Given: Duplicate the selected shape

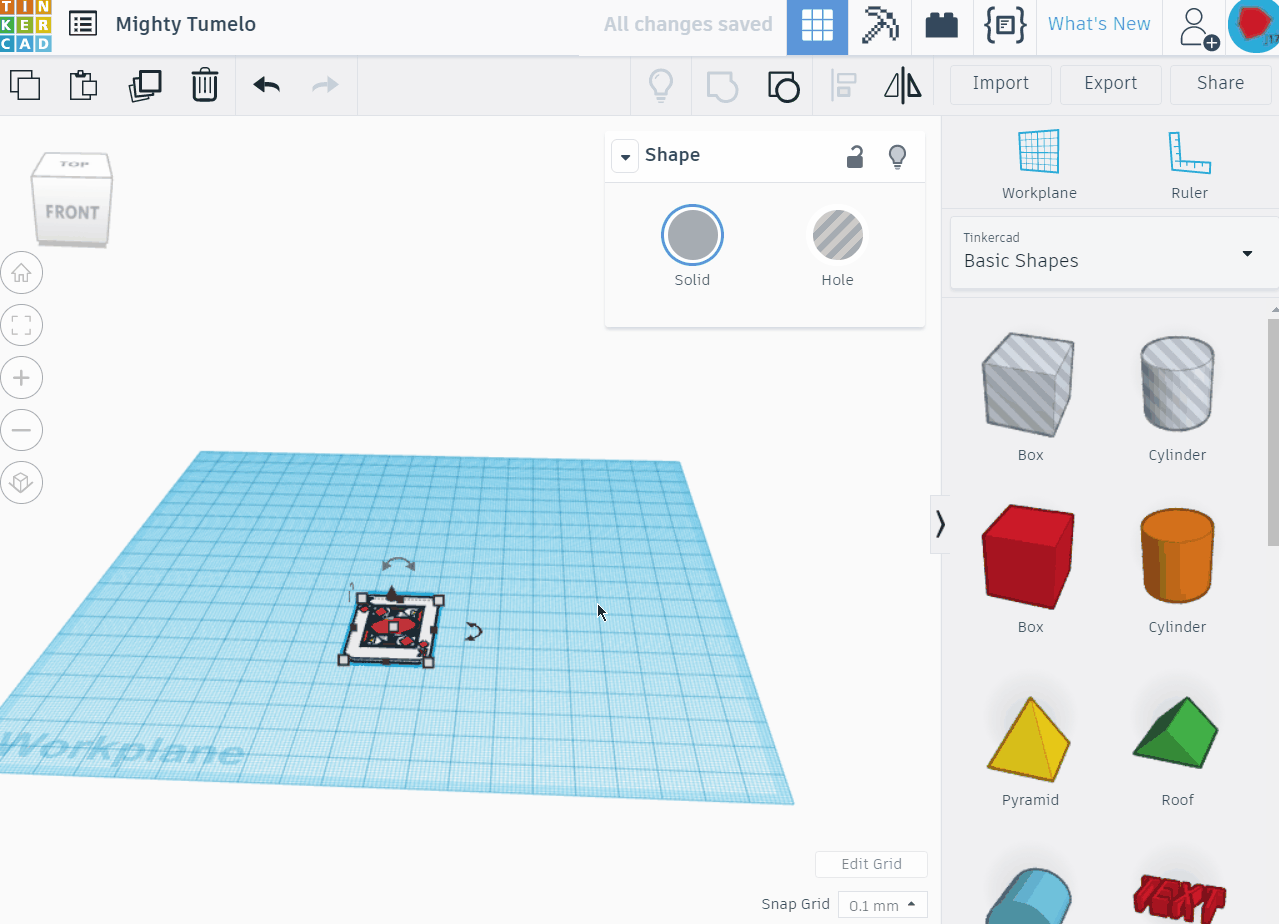Looking at the screenshot, I should [145, 85].
